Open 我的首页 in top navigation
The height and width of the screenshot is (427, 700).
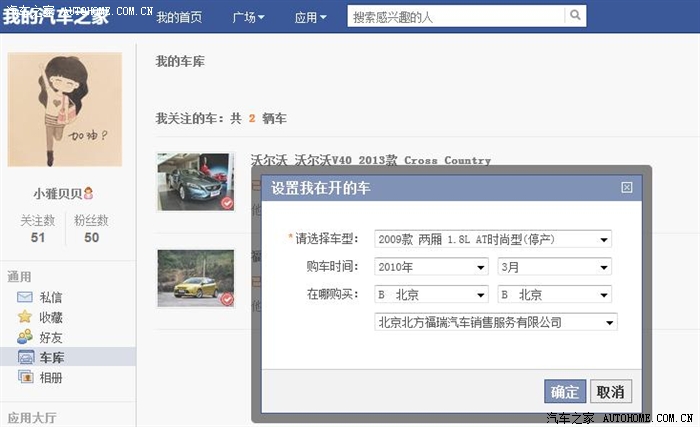(179, 17)
